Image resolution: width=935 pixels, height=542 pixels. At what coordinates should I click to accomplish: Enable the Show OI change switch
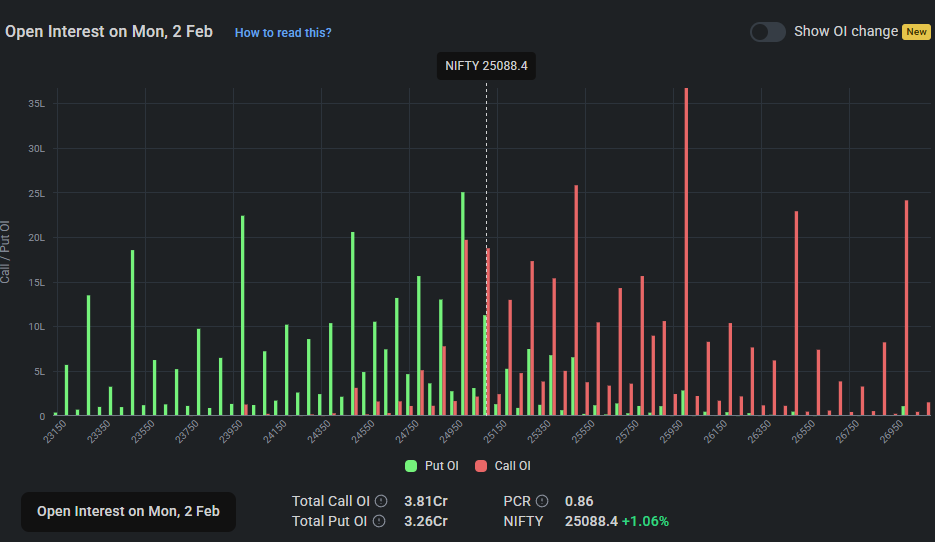pos(768,32)
